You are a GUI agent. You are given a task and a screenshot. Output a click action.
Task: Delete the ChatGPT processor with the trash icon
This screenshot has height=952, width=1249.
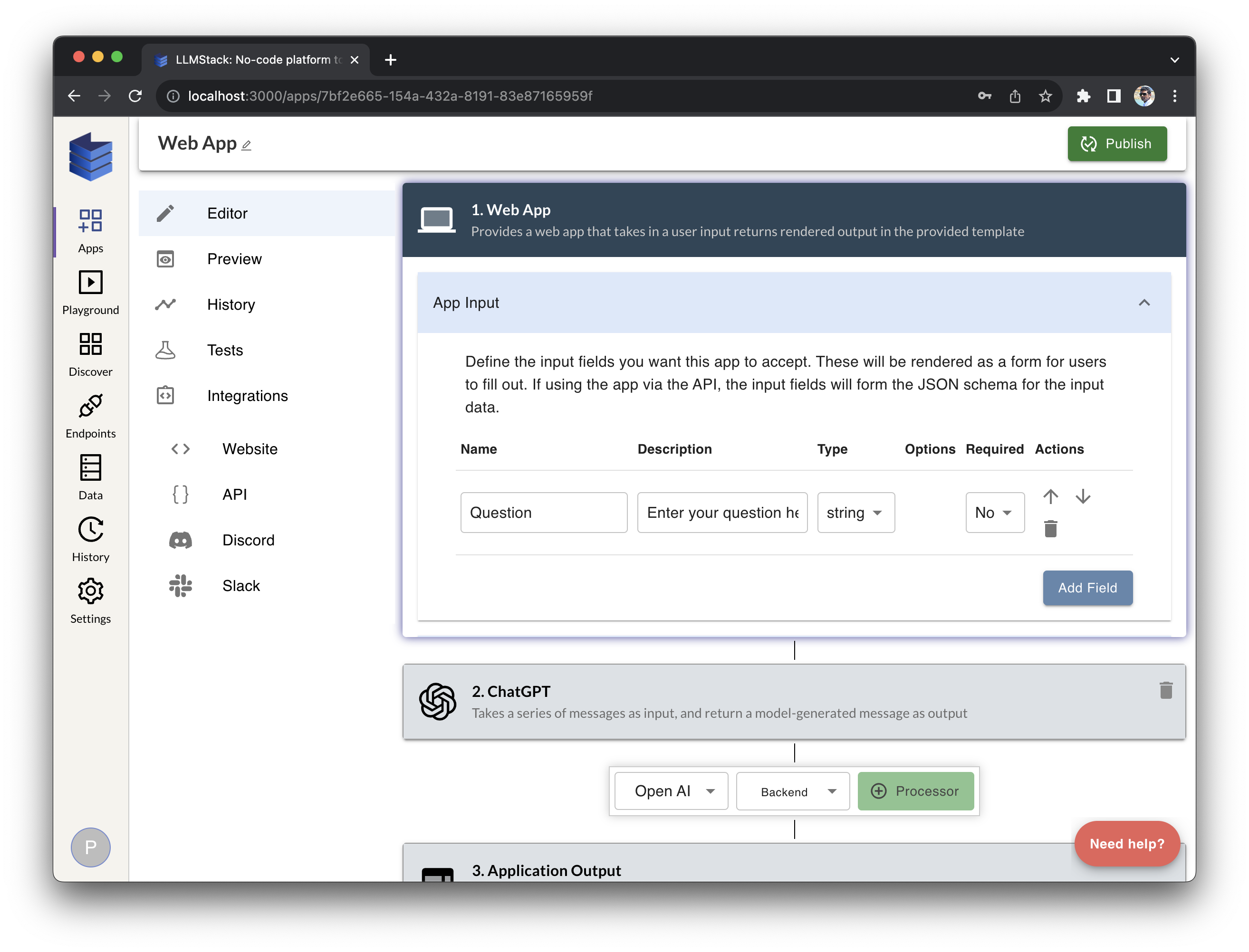1166,690
